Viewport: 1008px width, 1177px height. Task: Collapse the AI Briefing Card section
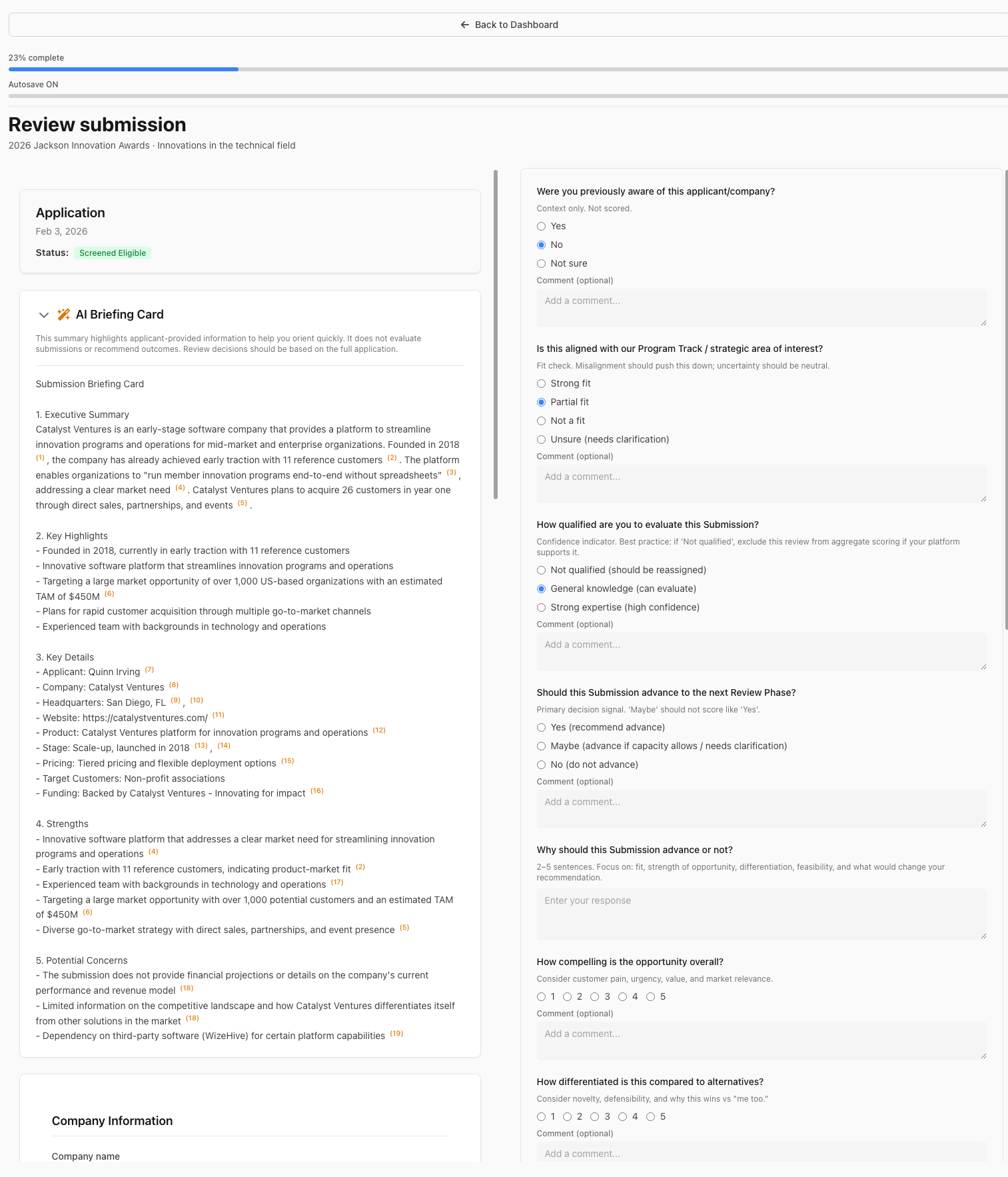[44, 315]
